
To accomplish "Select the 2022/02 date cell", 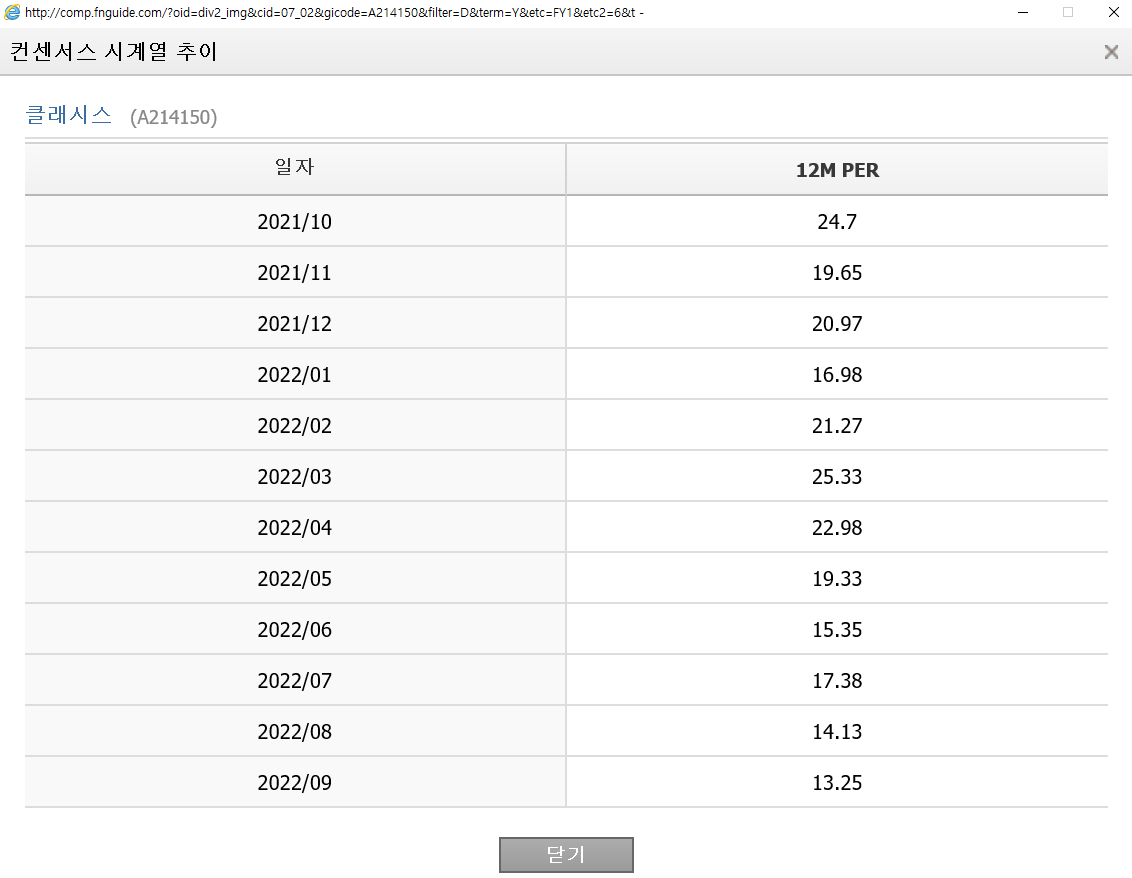I will click(x=295, y=426).
